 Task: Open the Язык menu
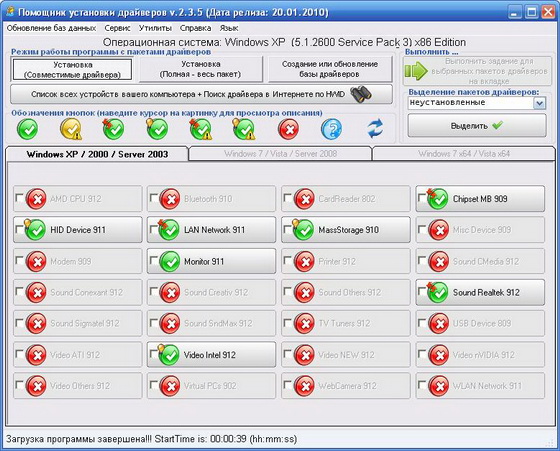229,28
